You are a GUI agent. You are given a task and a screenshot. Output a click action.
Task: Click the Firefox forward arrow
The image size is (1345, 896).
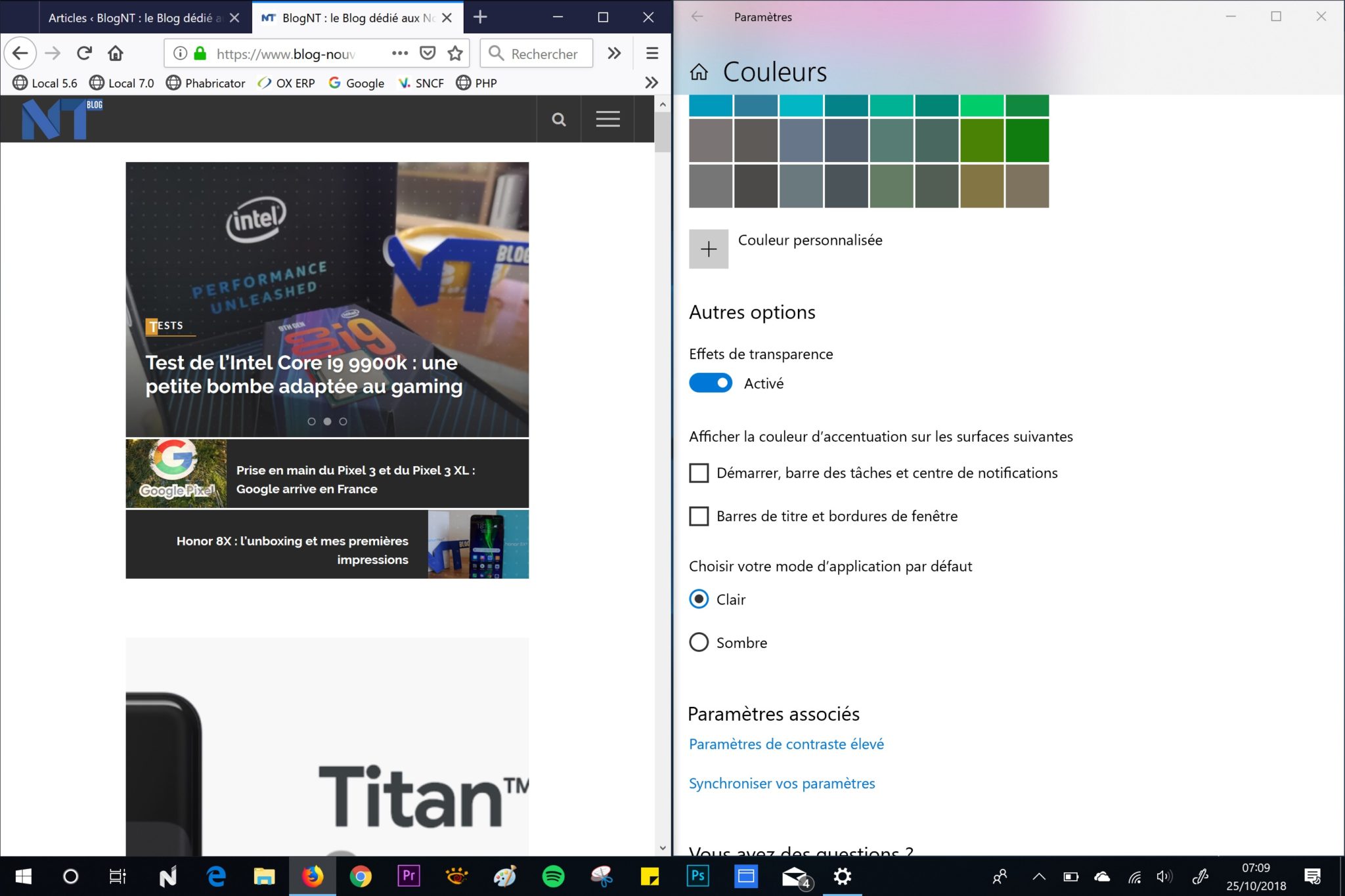coord(53,53)
